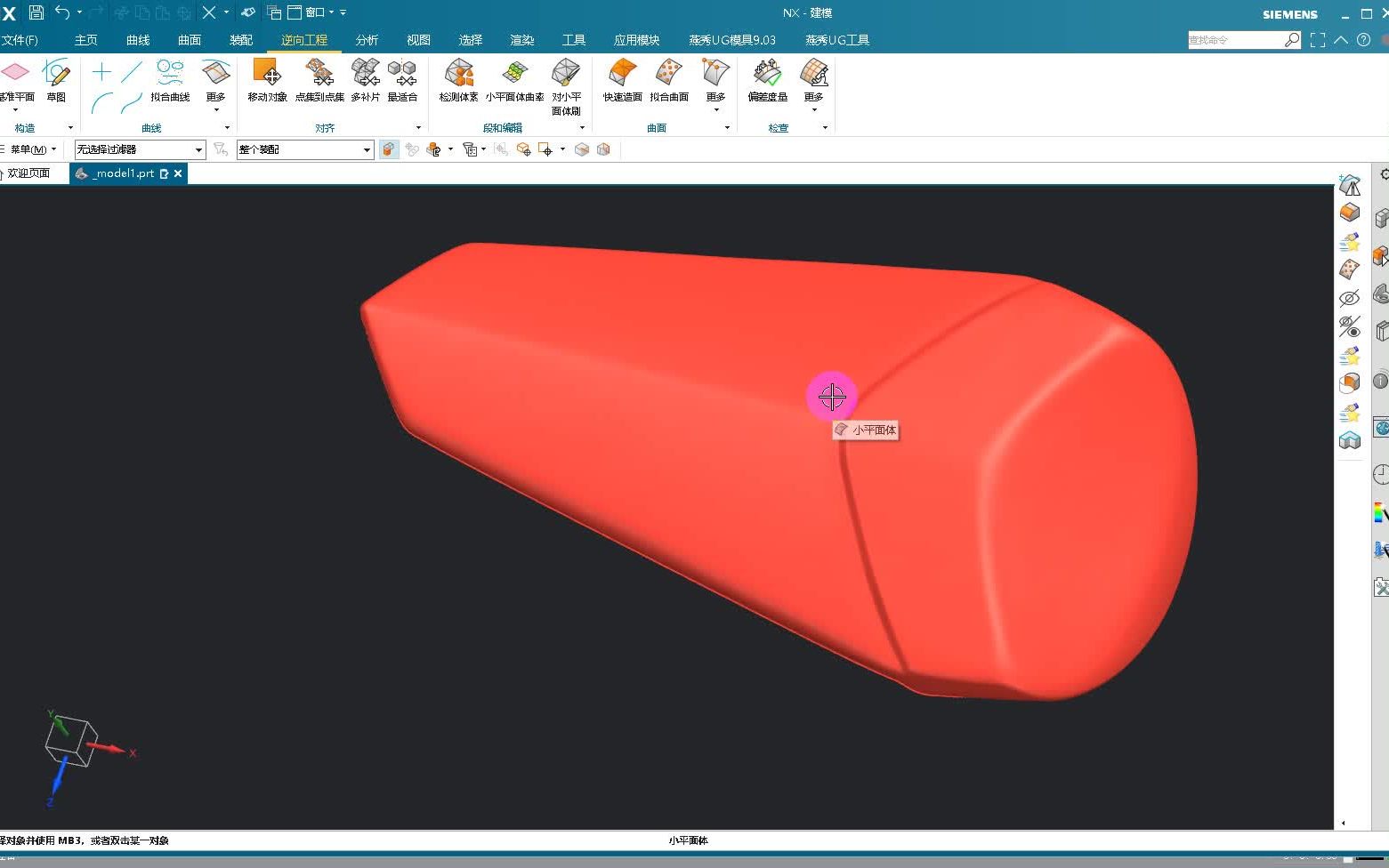Click the search magnifier button
This screenshot has width=1389, height=868.
tap(1292, 40)
